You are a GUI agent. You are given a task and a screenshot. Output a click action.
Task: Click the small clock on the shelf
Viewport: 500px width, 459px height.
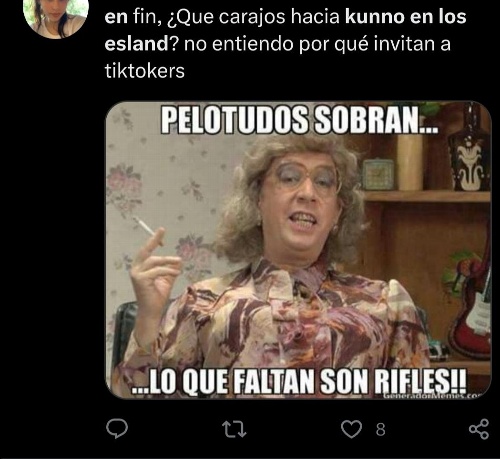pyautogui.click(x=378, y=174)
